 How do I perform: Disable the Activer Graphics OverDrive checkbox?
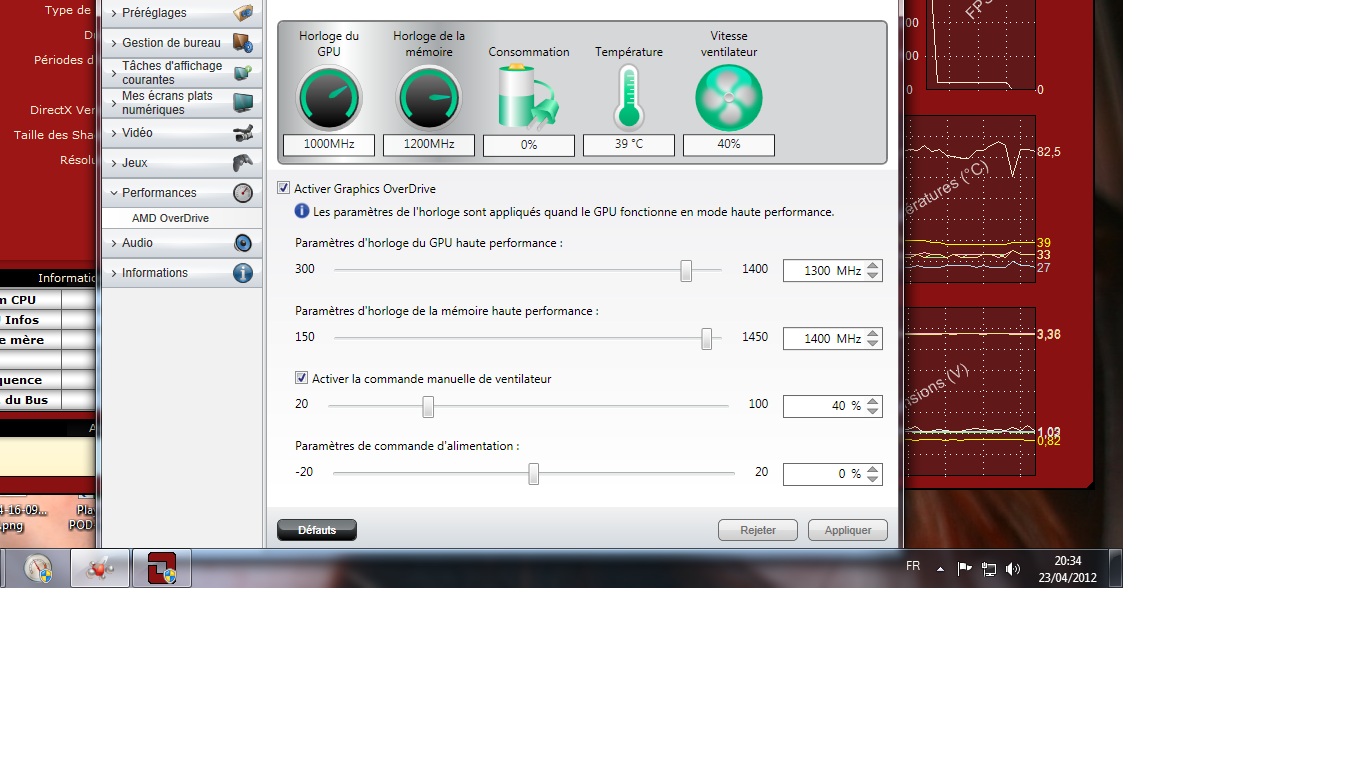pos(284,188)
